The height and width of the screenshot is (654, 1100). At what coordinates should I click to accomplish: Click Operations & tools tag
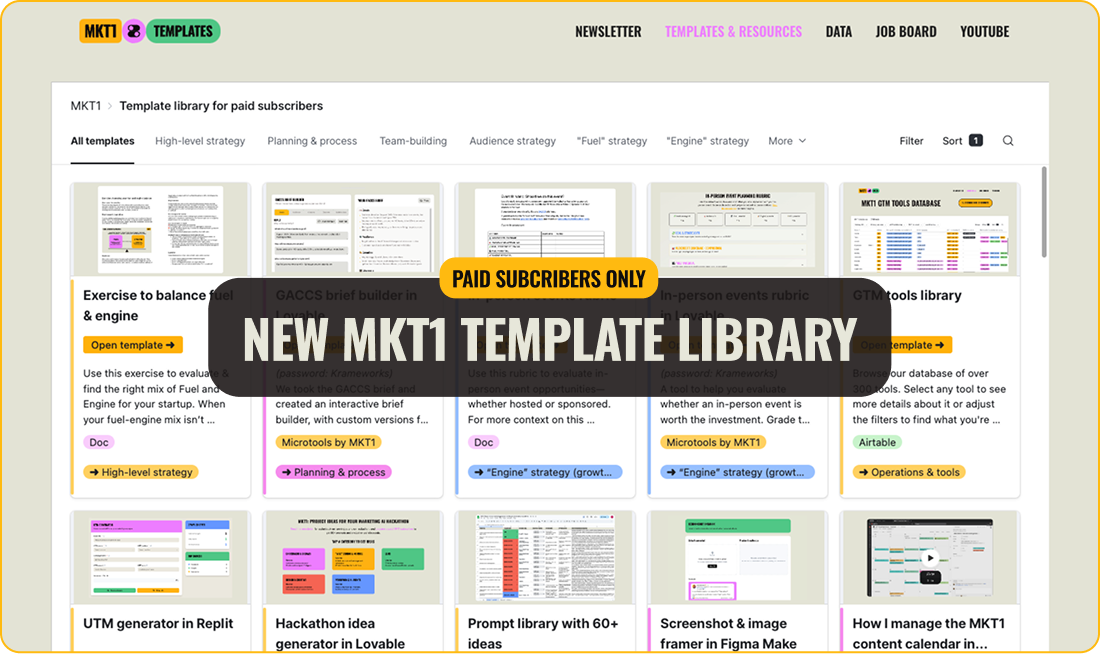coord(909,472)
